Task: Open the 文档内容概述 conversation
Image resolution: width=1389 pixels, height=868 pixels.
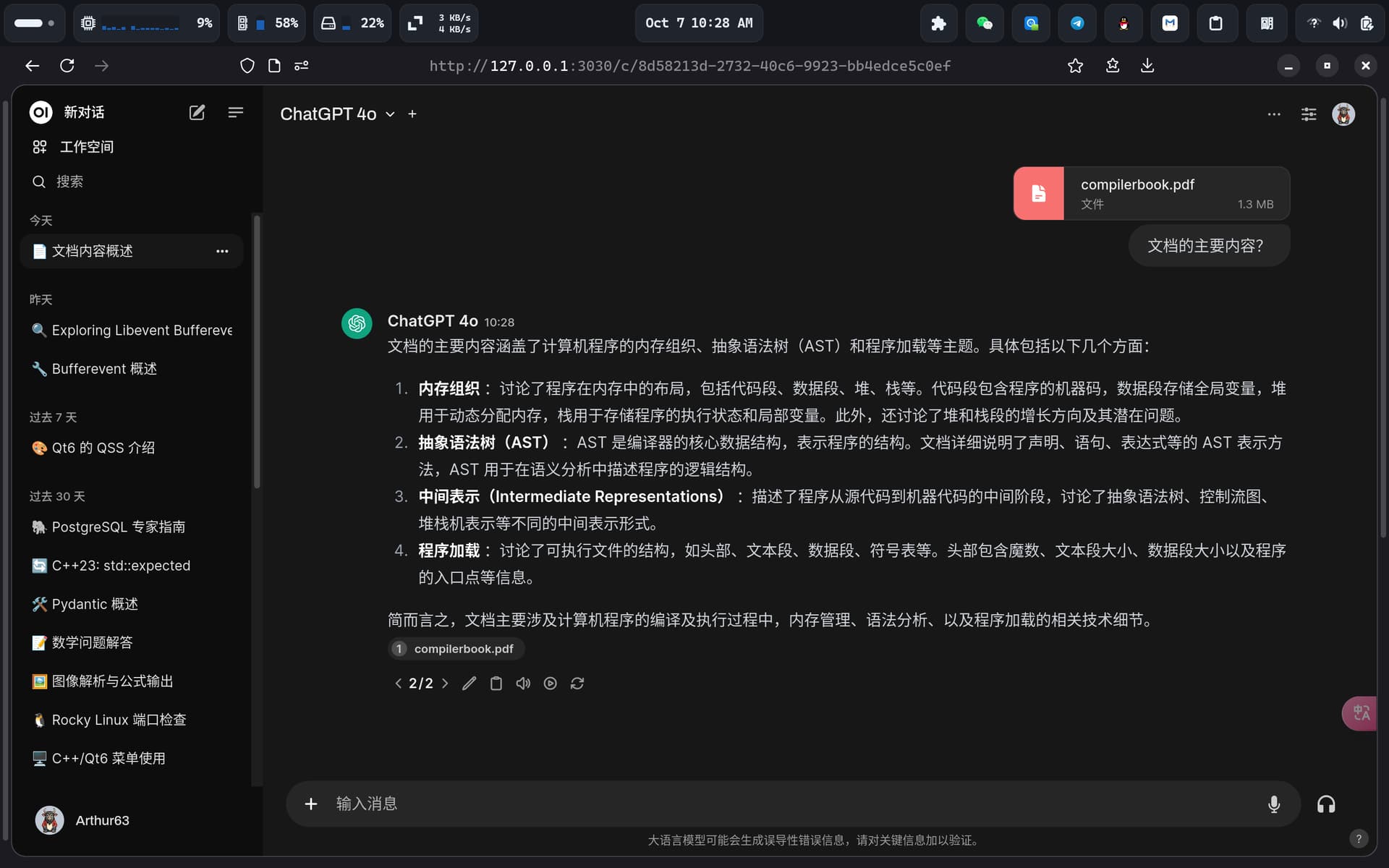Action: click(x=132, y=251)
